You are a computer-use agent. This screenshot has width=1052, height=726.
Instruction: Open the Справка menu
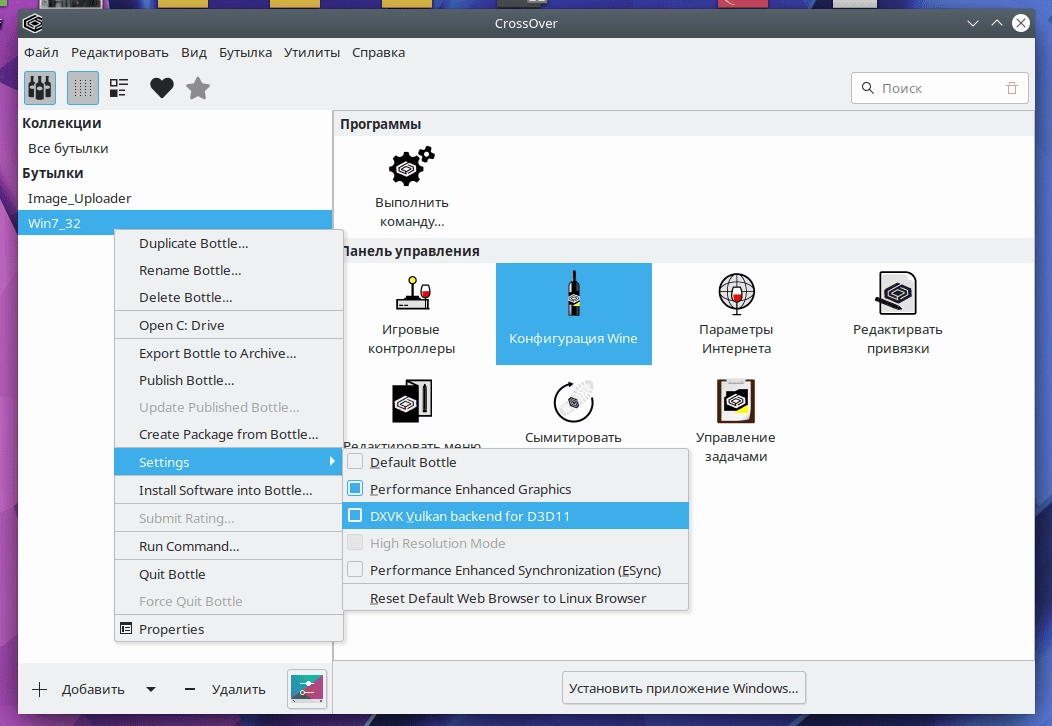(x=378, y=52)
